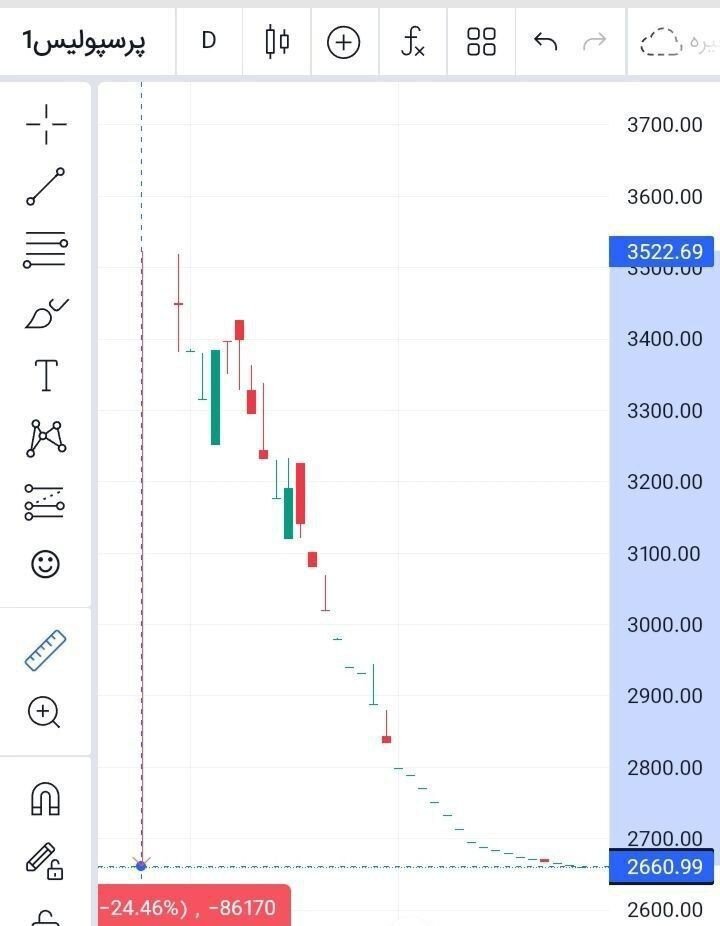Select the crosshair cursor tool
The image size is (720, 926).
46,124
